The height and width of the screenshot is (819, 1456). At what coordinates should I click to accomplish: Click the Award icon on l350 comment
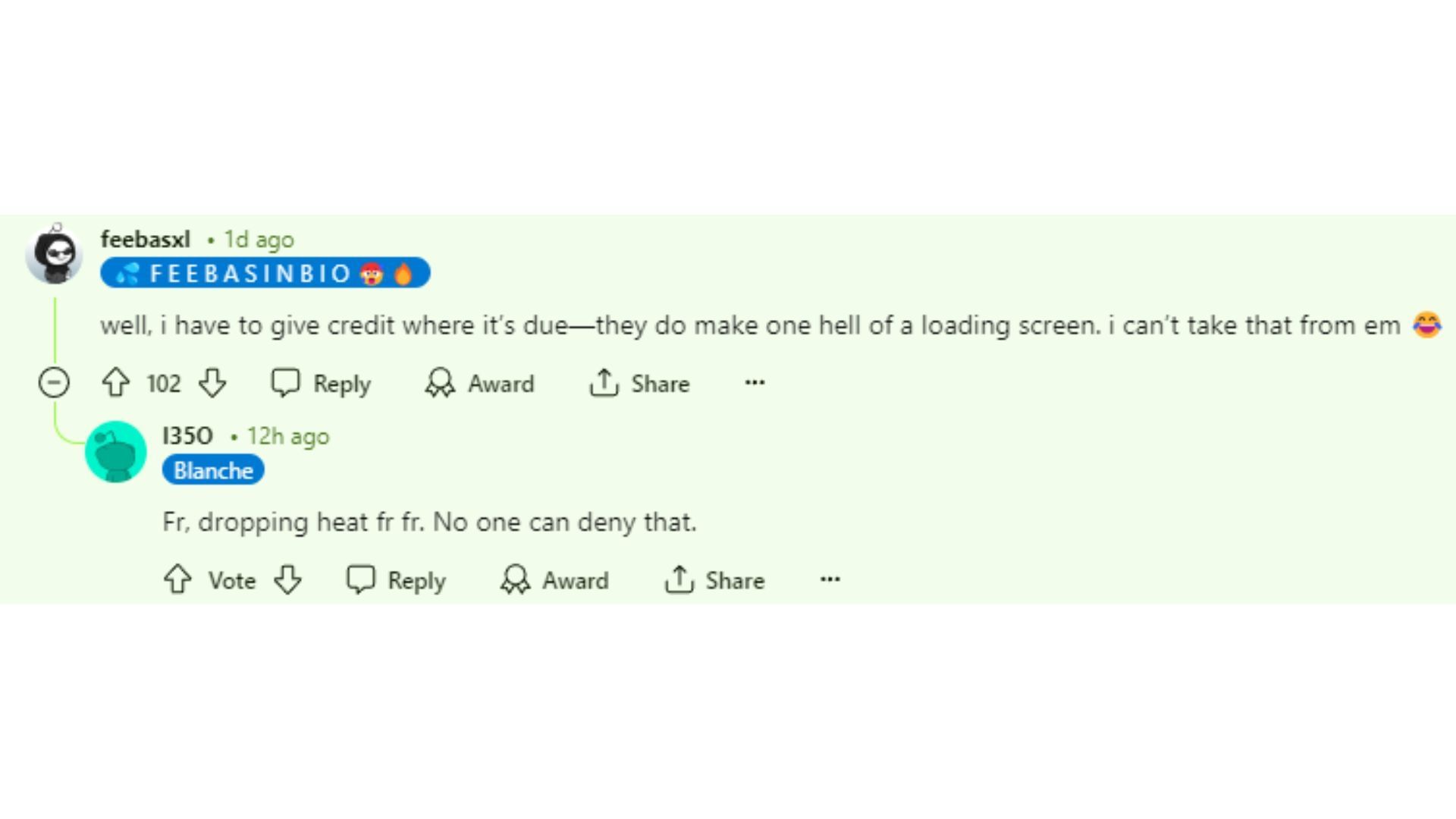tap(516, 580)
